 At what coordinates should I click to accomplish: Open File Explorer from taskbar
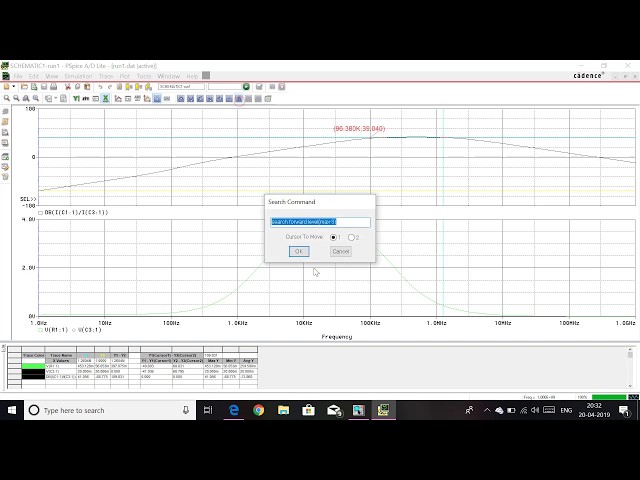click(283, 410)
